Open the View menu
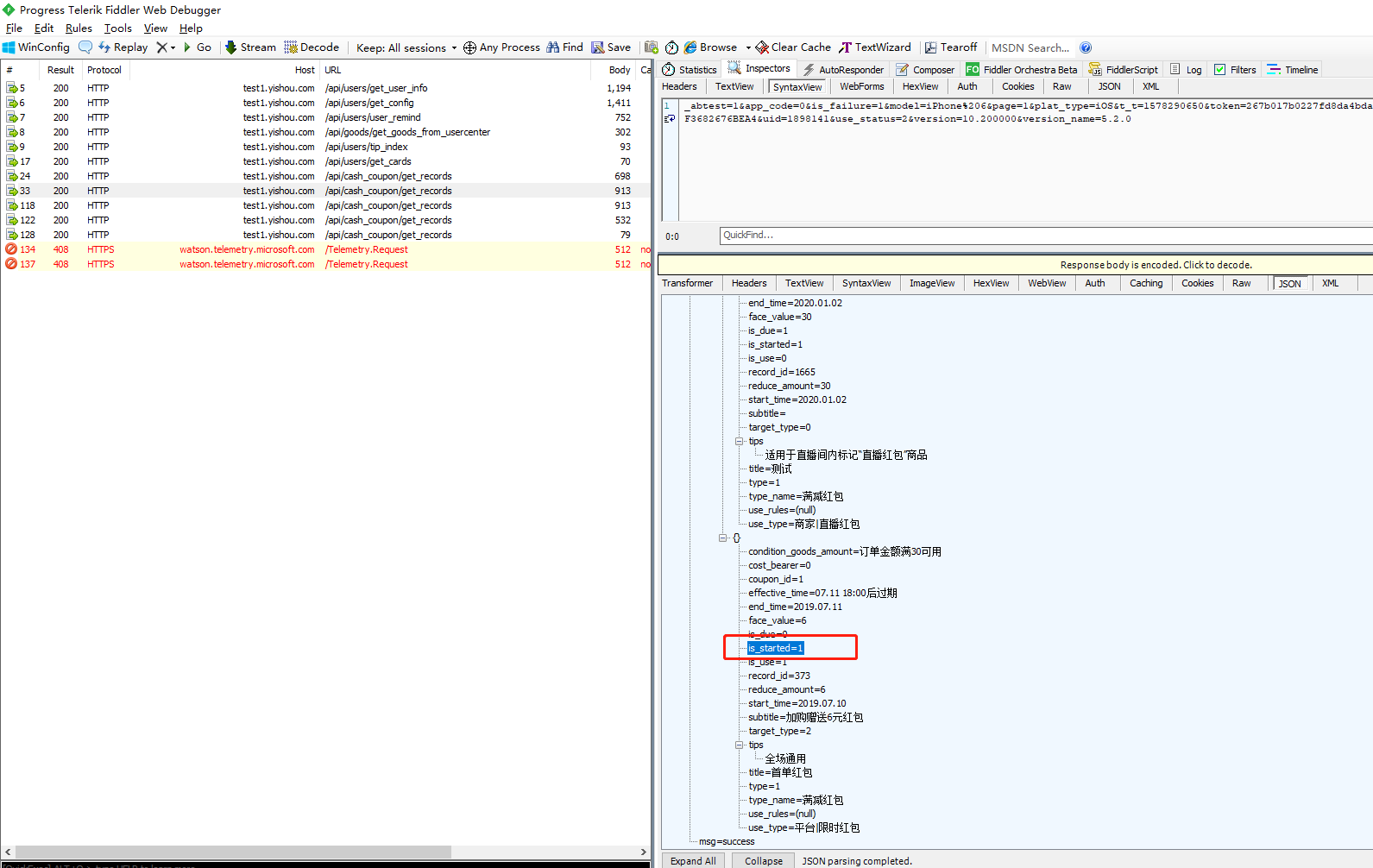The image size is (1373, 868). [x=155, y=28]
